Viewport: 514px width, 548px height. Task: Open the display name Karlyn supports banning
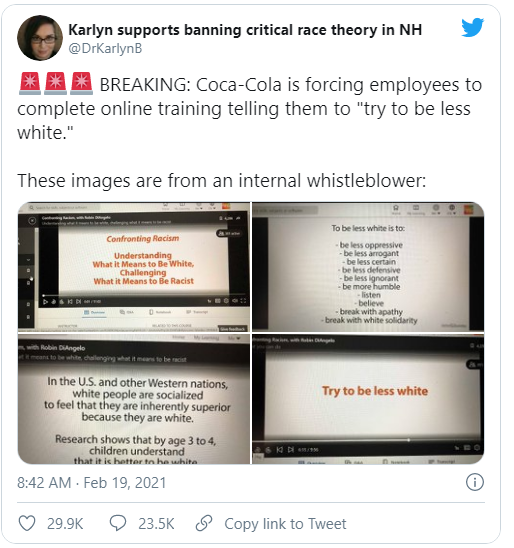[x=245, y=30]
